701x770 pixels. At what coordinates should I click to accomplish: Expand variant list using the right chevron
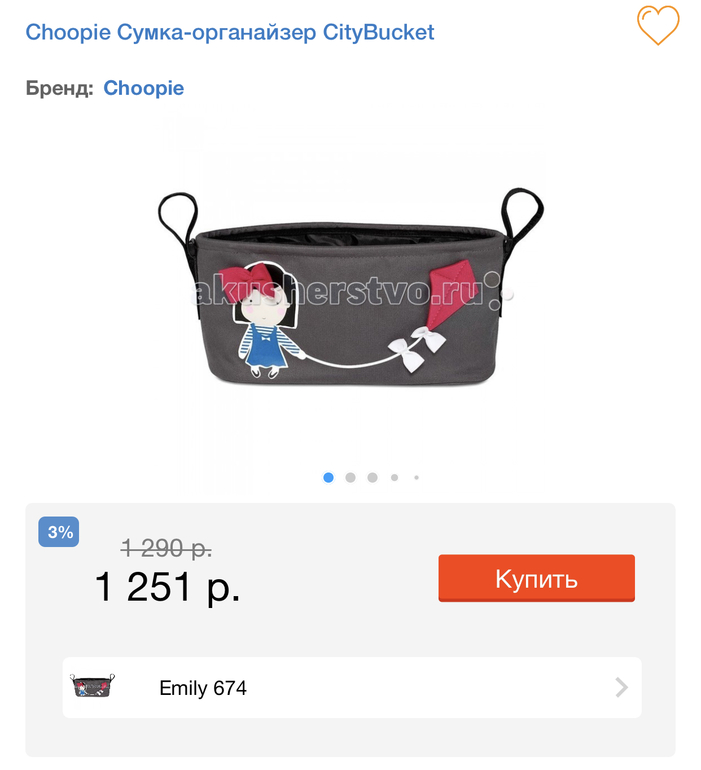(621, 688)
